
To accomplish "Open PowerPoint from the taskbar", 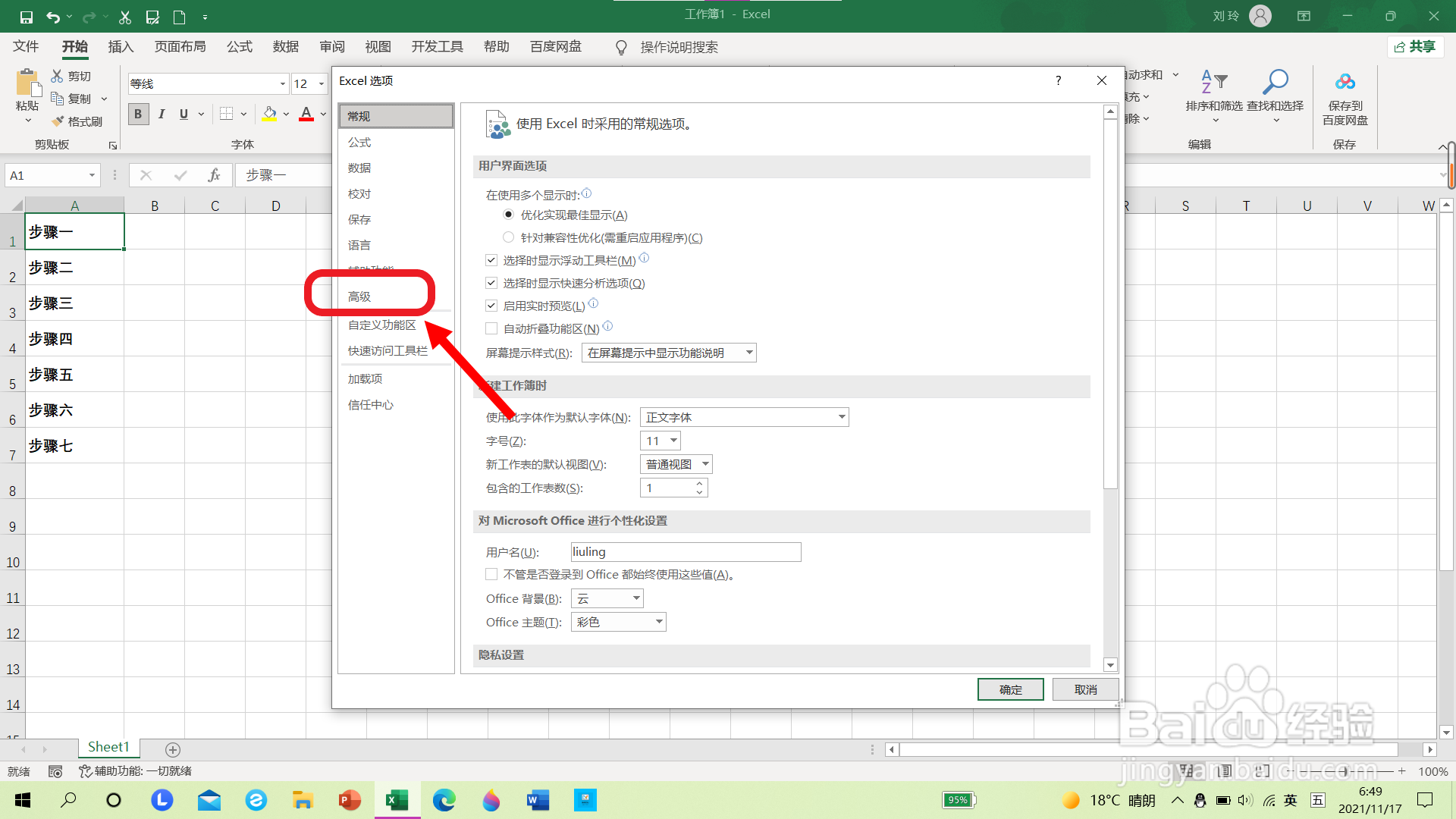I will (x=350, y=800).
